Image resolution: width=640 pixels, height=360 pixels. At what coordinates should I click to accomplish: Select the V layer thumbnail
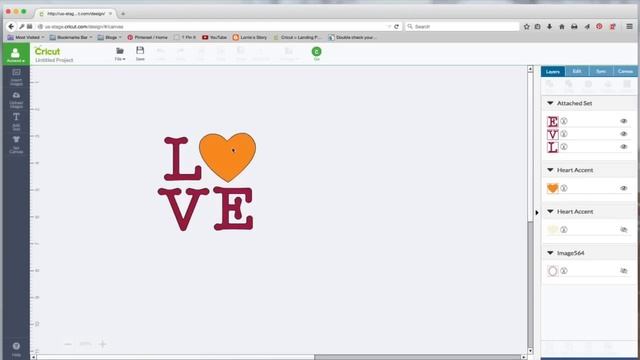click(553, 134)
